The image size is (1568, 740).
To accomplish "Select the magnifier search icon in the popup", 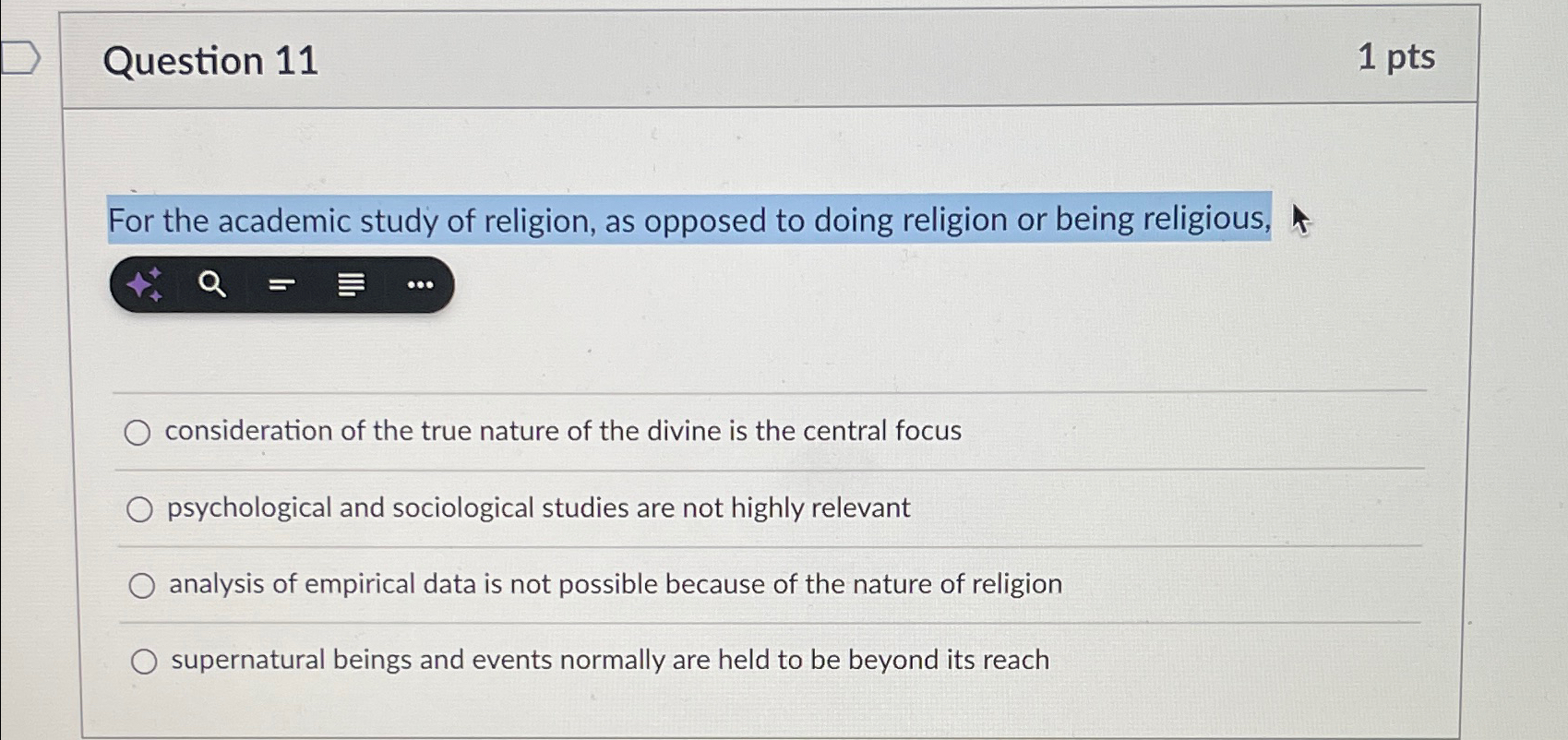I will 211,284.
